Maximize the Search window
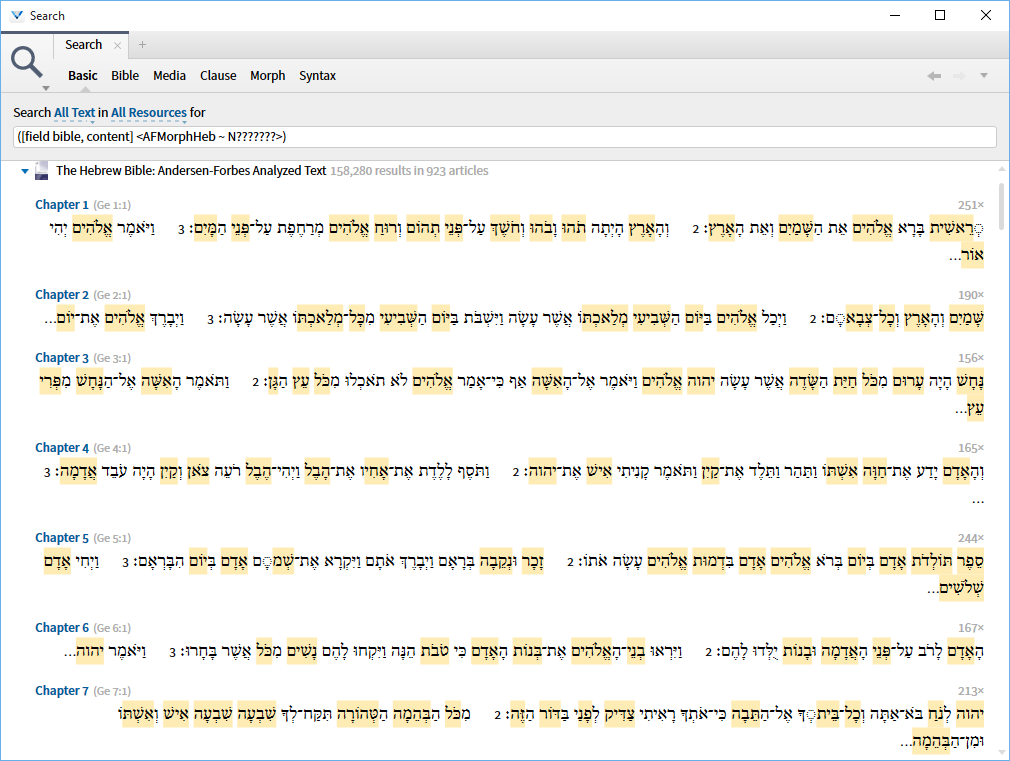This screenshot has height=761, width=1010. [x=940, y=15]
